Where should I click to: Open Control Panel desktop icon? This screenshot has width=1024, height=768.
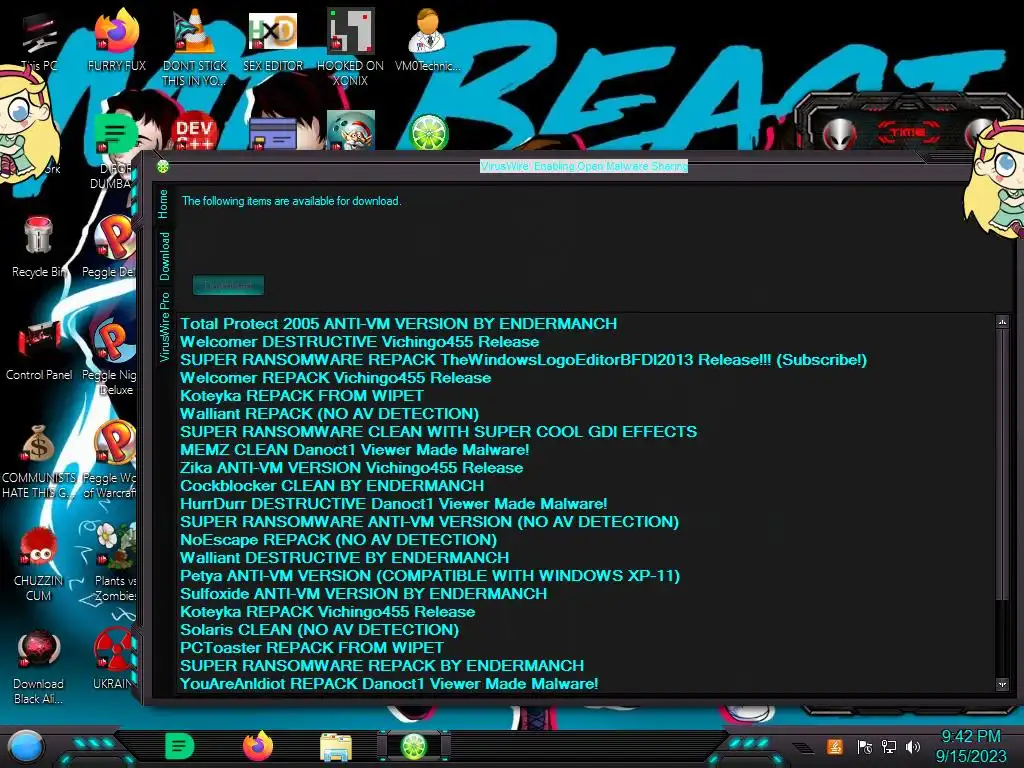[39, 350]
